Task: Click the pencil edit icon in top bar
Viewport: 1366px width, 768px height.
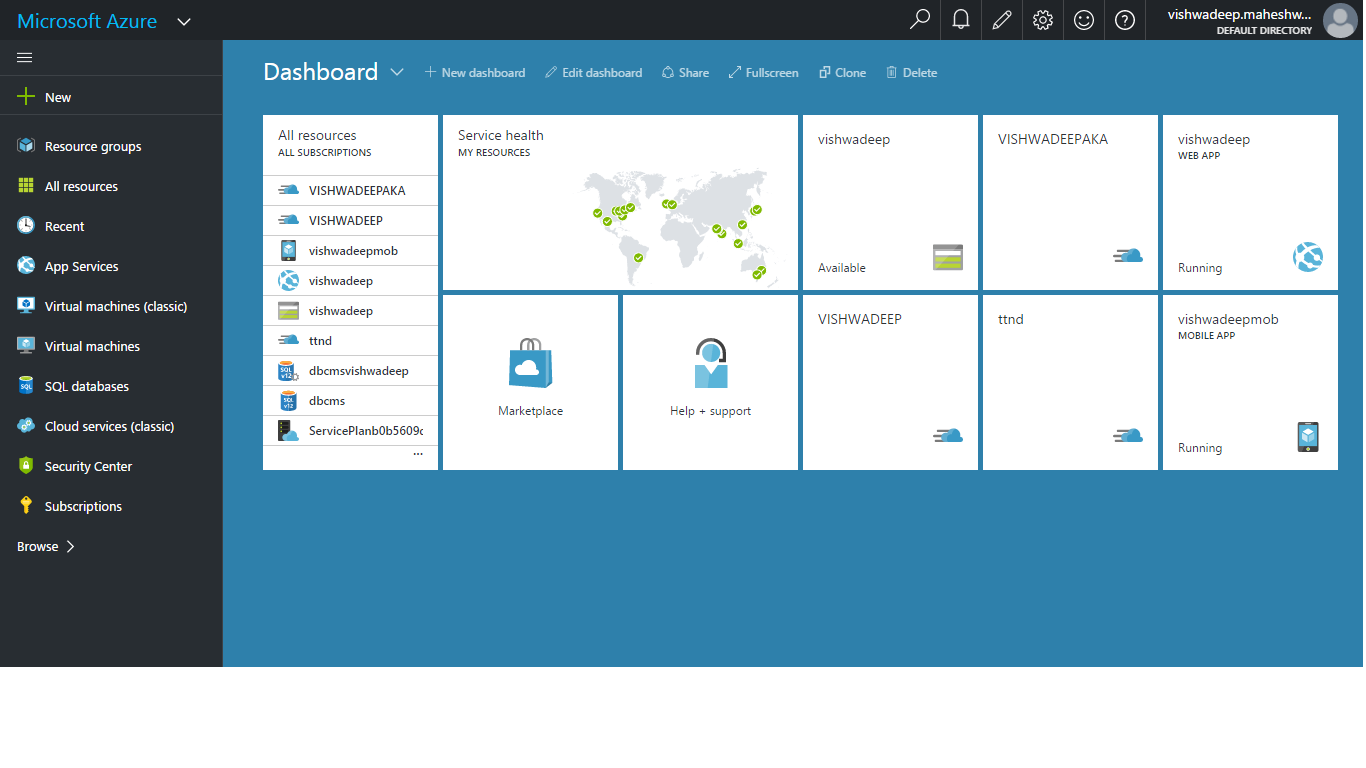Action: pyautogui.click(x=1002, y=20)
